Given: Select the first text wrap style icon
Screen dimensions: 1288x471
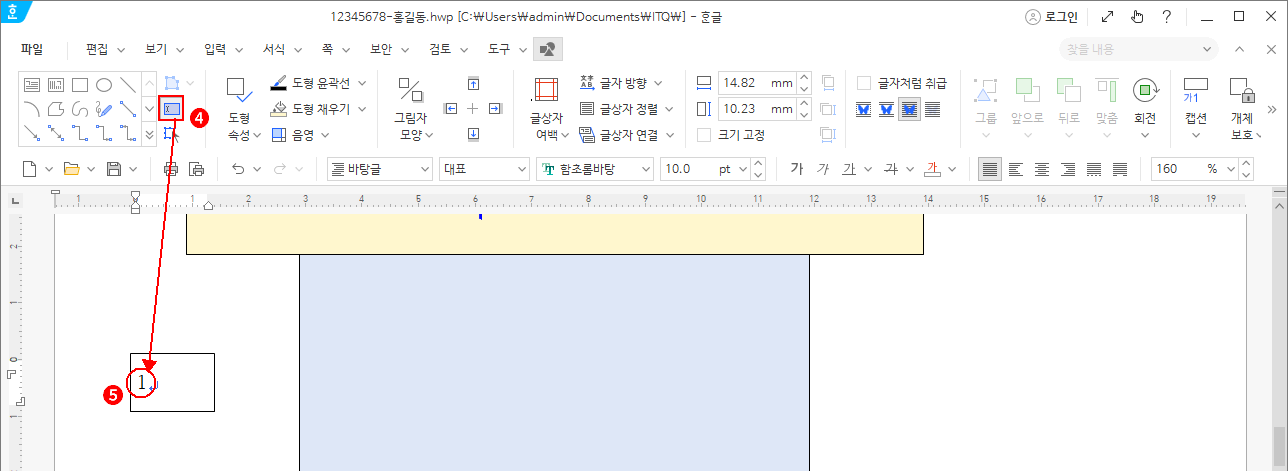Looking at the screenshot, I should point(865,108).
